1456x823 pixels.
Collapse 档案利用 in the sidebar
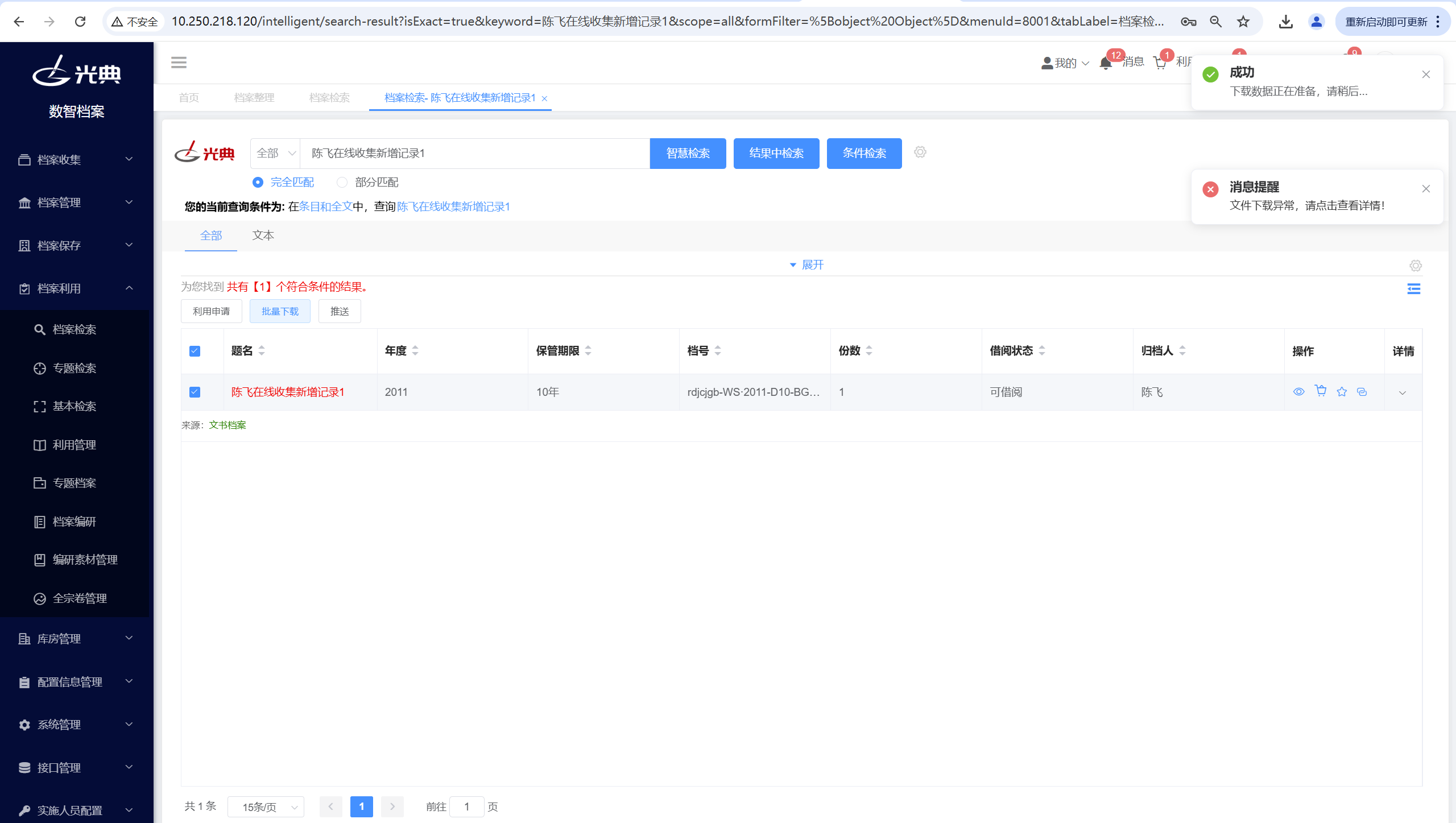[x=77, y=288]
